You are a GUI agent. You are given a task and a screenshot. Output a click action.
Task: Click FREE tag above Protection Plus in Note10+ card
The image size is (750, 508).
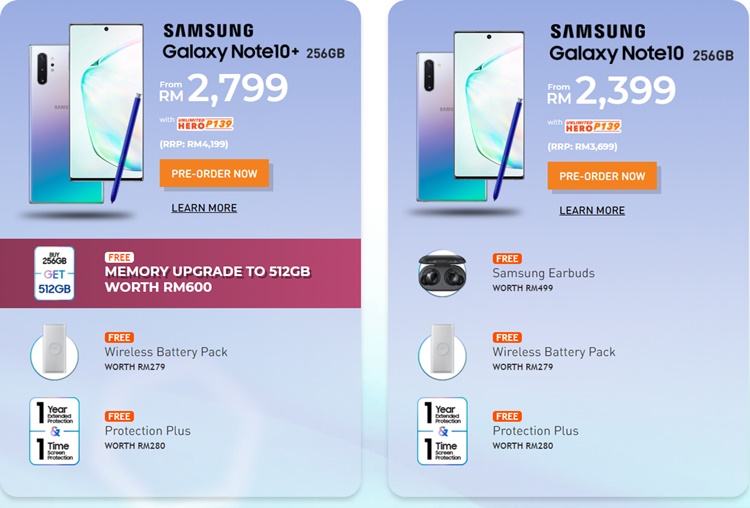(119, 416)
